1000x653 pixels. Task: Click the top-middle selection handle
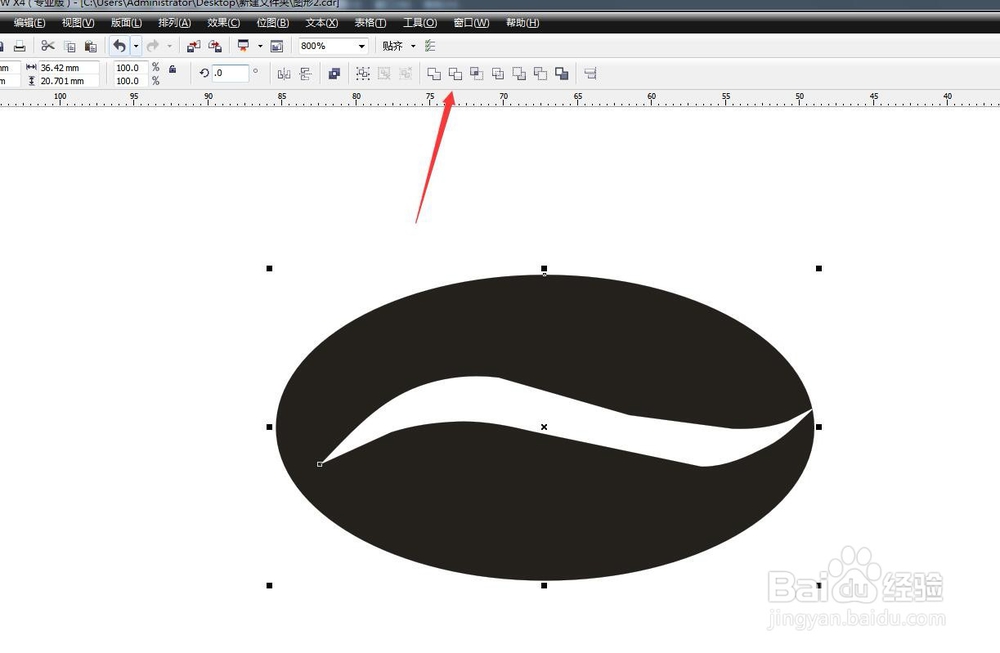[544, 268]
